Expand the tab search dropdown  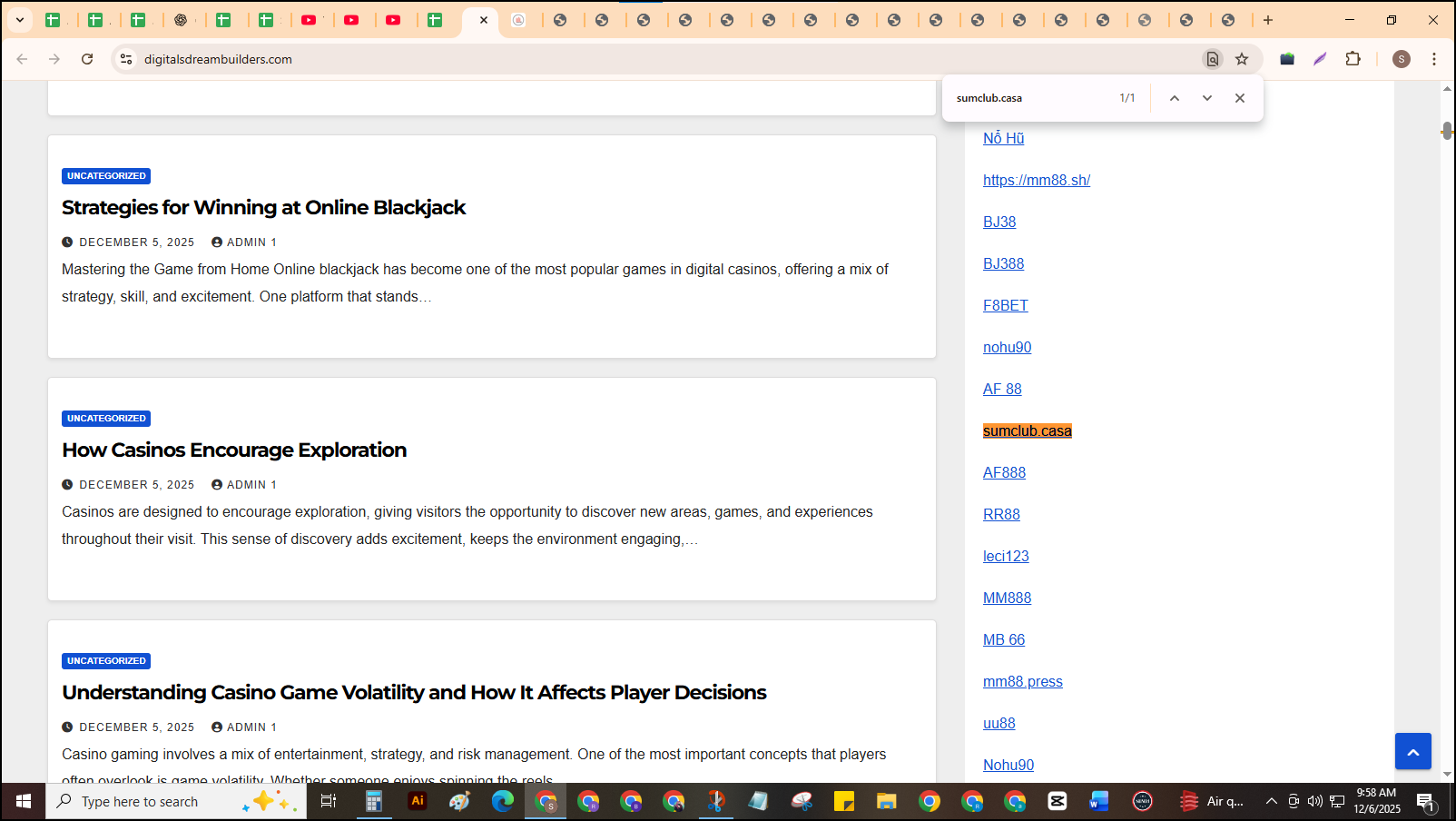click(19, 20)
